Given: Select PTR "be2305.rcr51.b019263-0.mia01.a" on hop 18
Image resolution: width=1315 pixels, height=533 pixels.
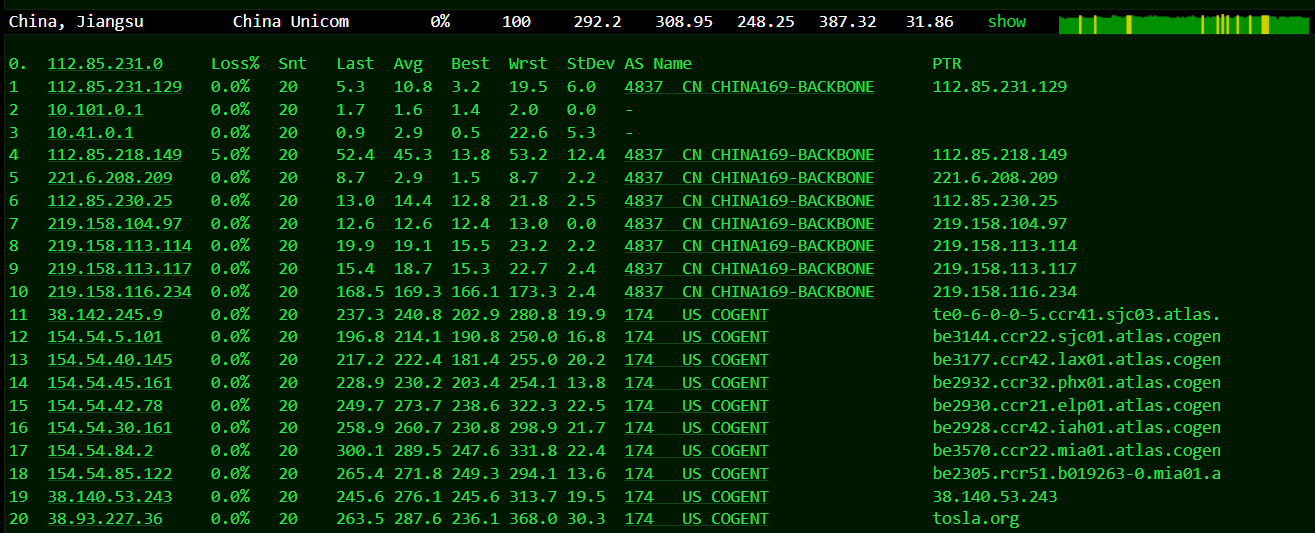Looking at the screenshot, I should pyautogui.click(x=1077, y=474).
